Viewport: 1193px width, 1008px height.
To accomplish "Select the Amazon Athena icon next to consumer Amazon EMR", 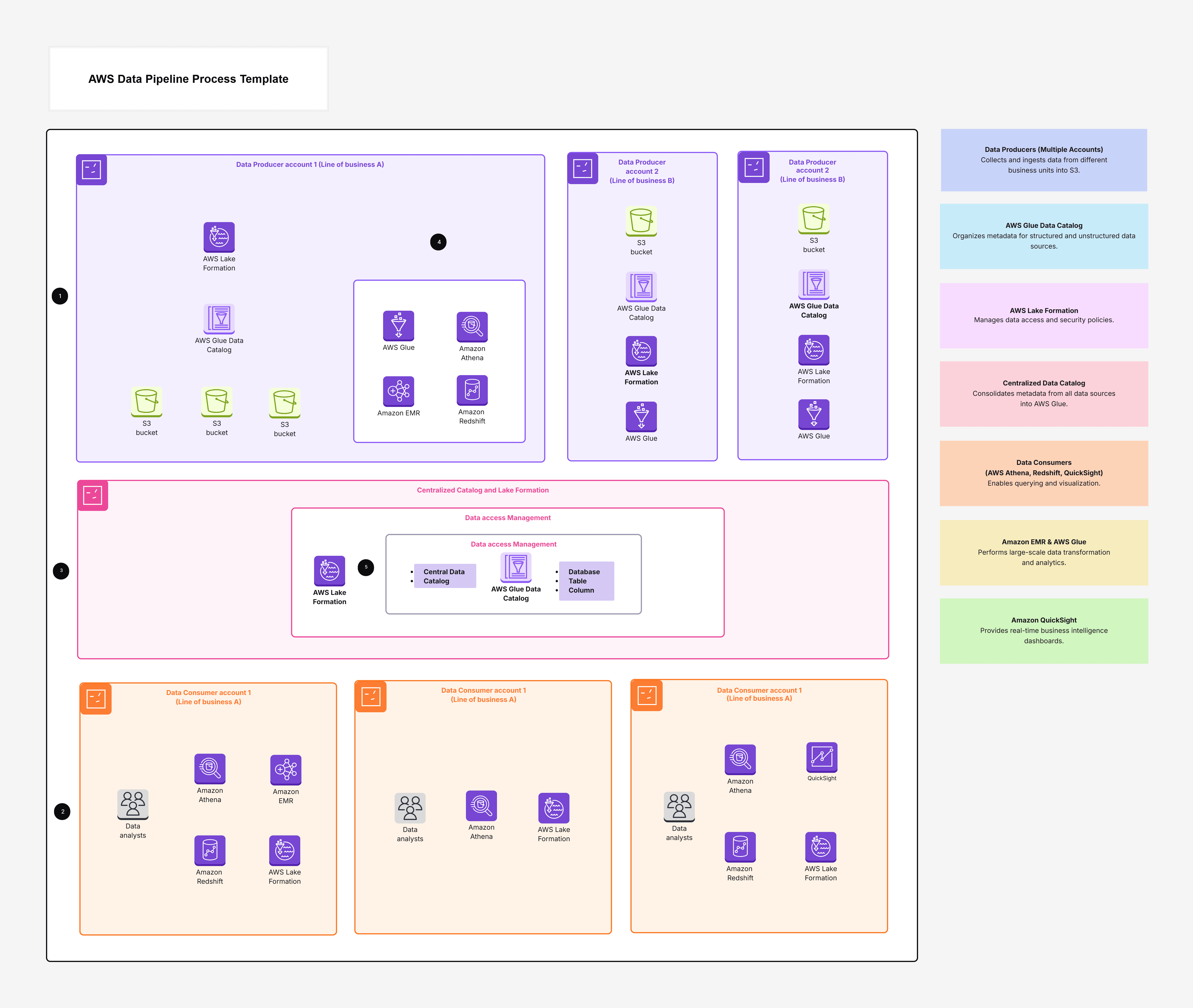I will 210,769.
